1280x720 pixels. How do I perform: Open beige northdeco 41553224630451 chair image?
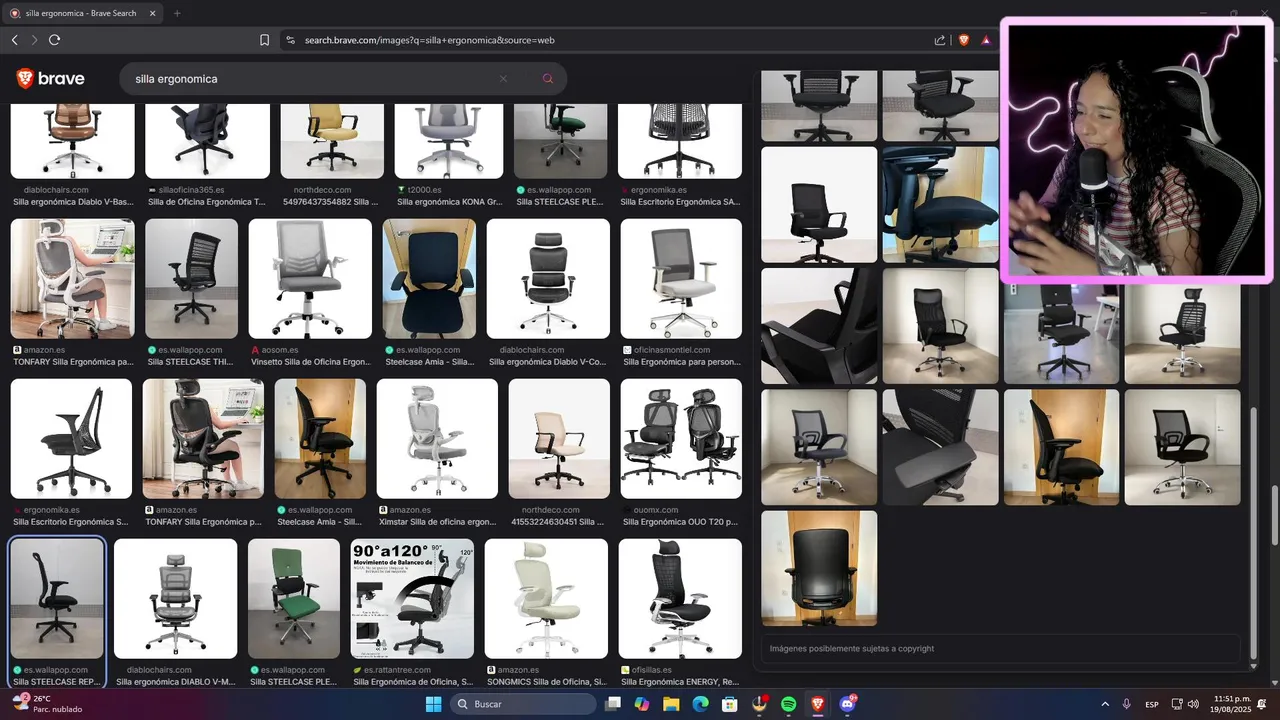pos(559,438)
